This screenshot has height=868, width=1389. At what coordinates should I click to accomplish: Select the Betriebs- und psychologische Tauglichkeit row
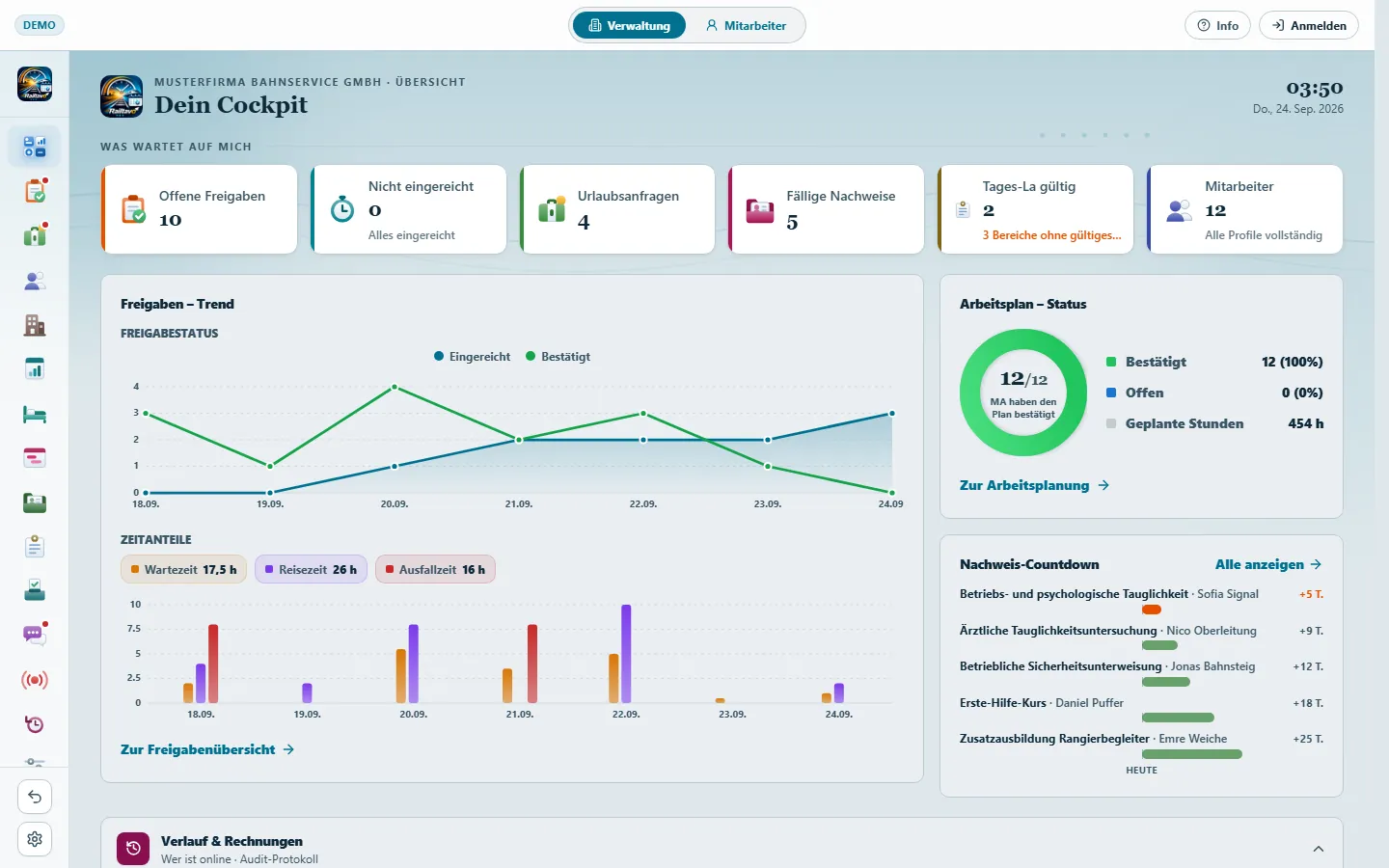(1141, 602)
